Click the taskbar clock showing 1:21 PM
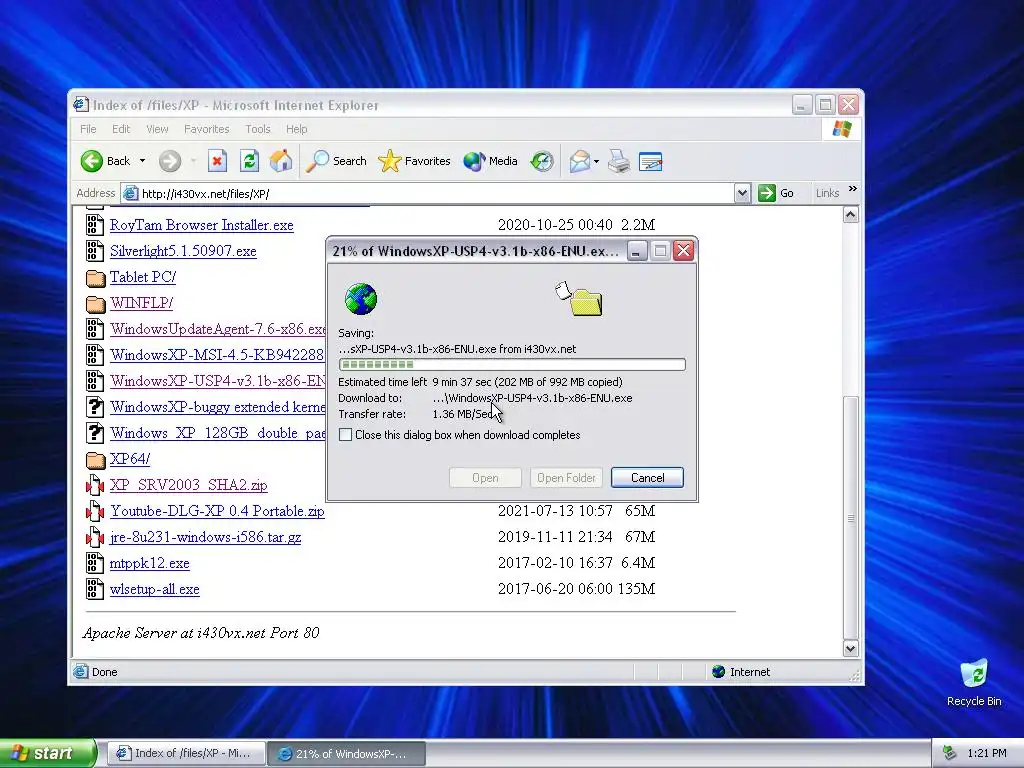The height and width of the screenshot is (768, 1024). click(x=987, y=753)
